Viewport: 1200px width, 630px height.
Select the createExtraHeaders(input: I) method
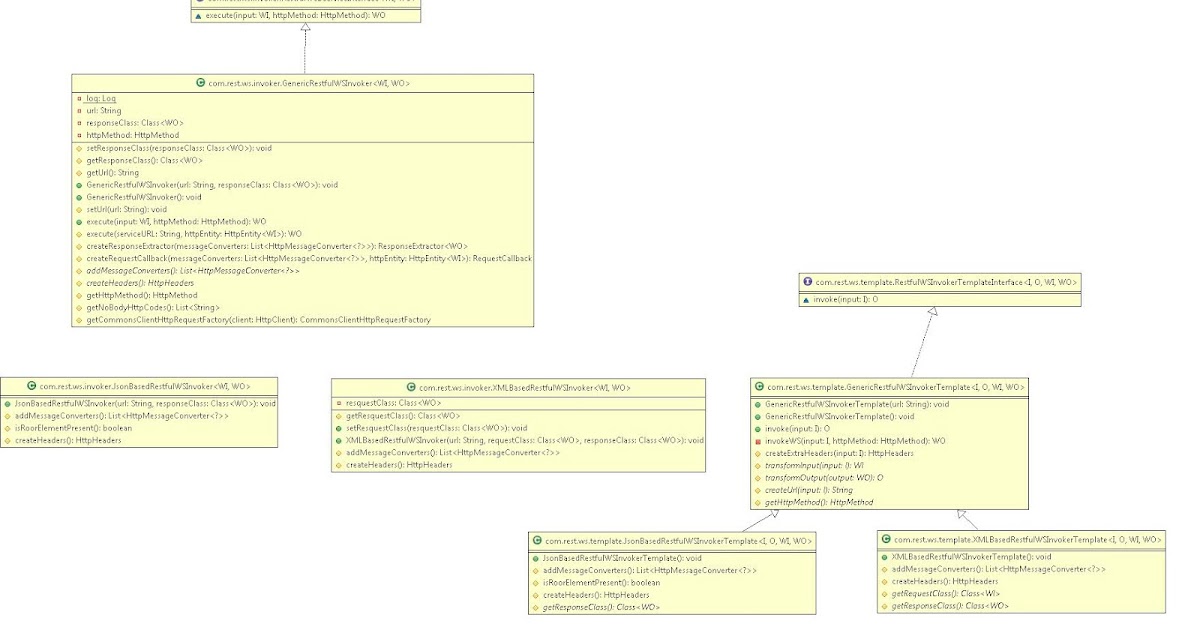(x=839, y=453)
